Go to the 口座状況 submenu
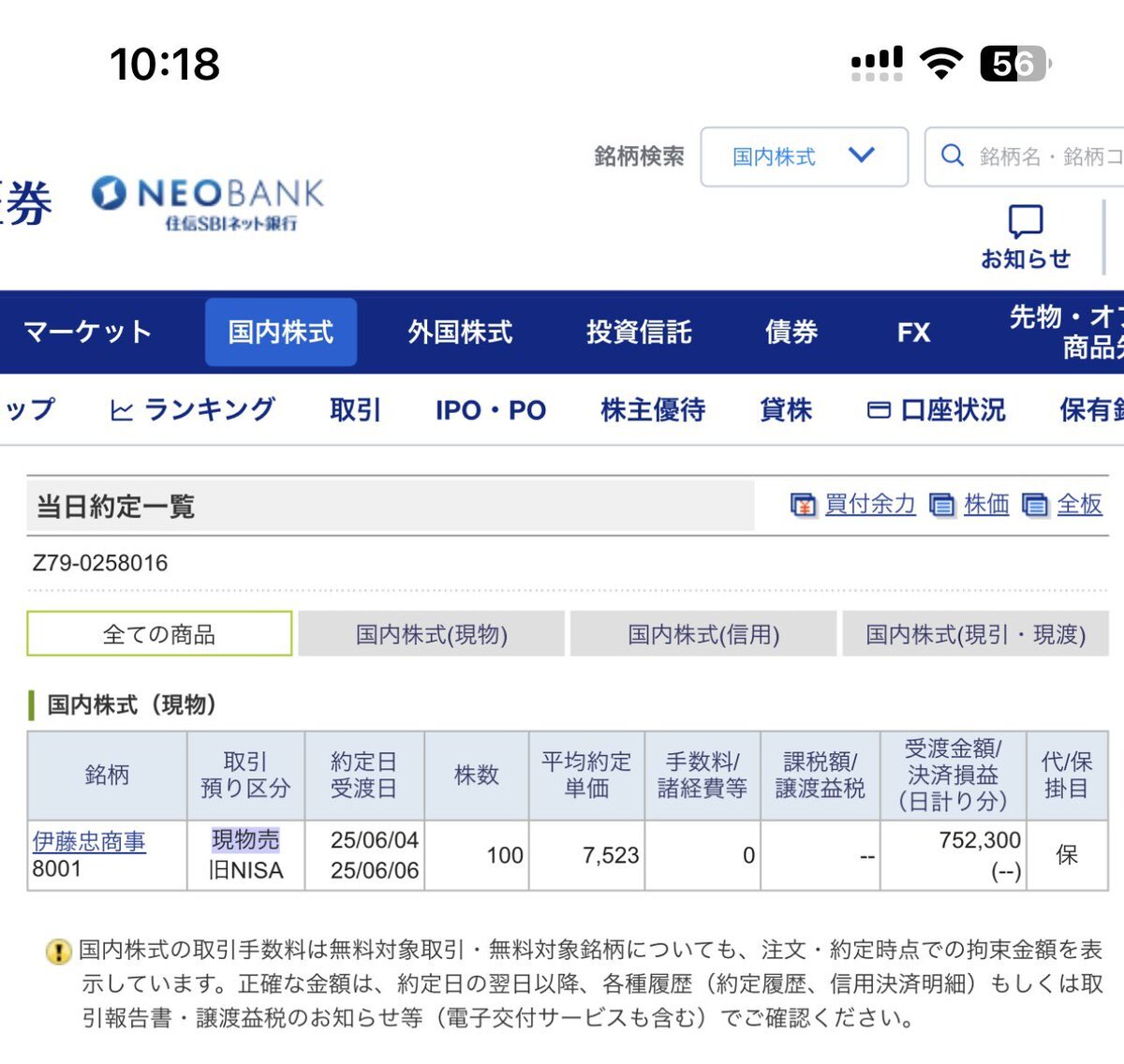The width and height of the screenshot is (1124, 1064). 937,410
